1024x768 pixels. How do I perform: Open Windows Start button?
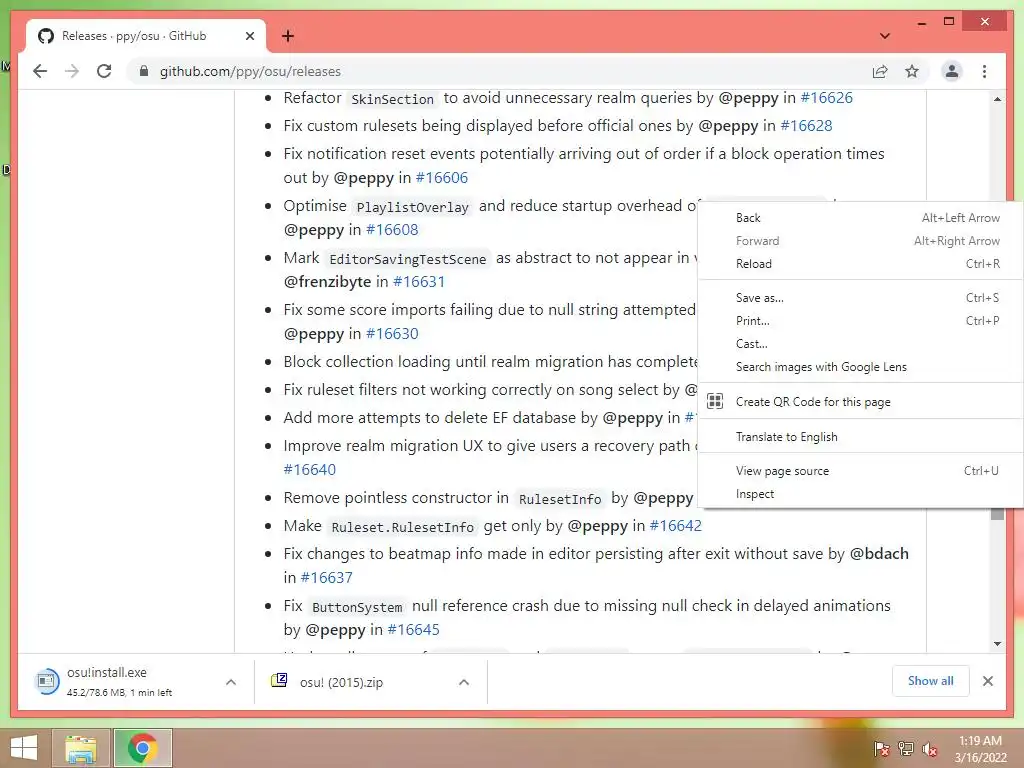point(24,748)
